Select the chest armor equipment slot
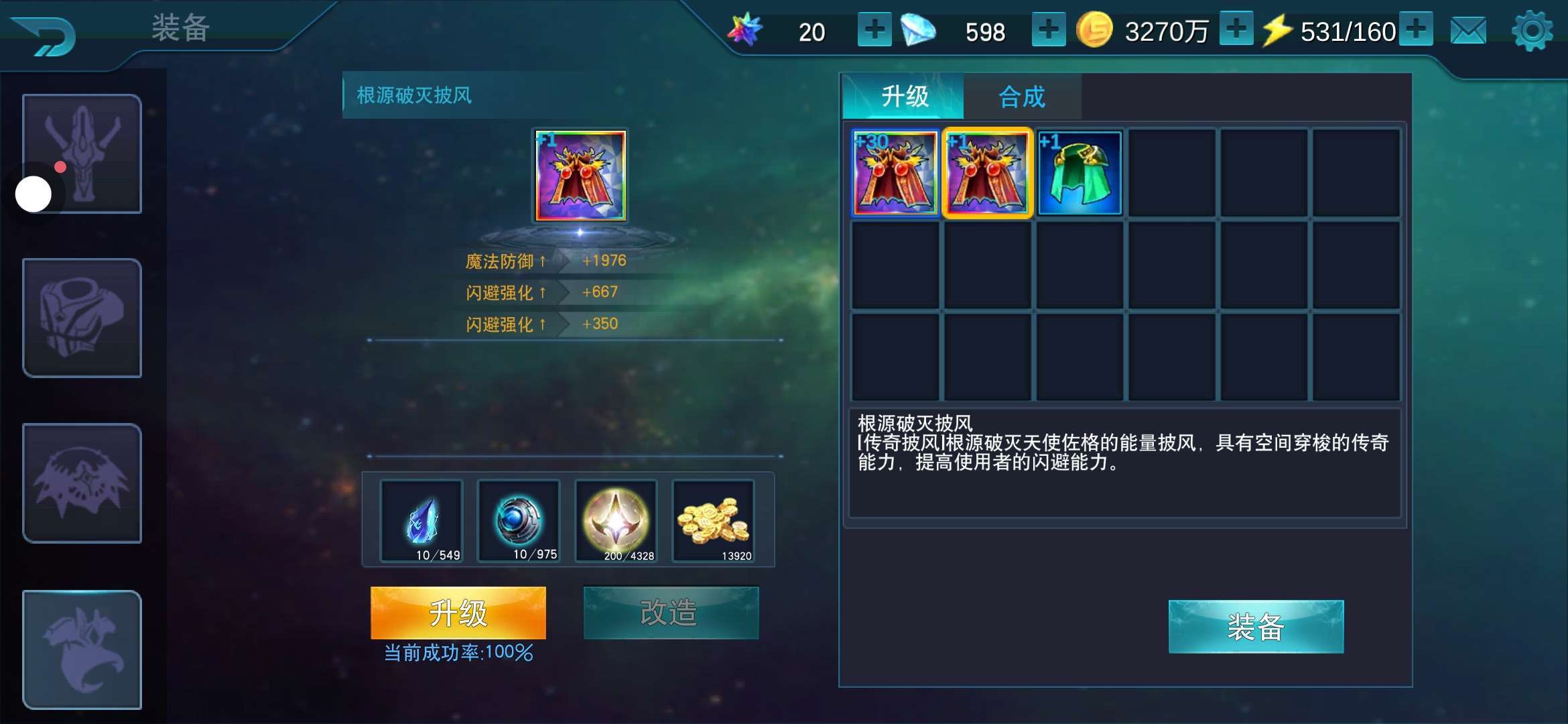This screenshot has width=1568, height=724. click(82, 318)
